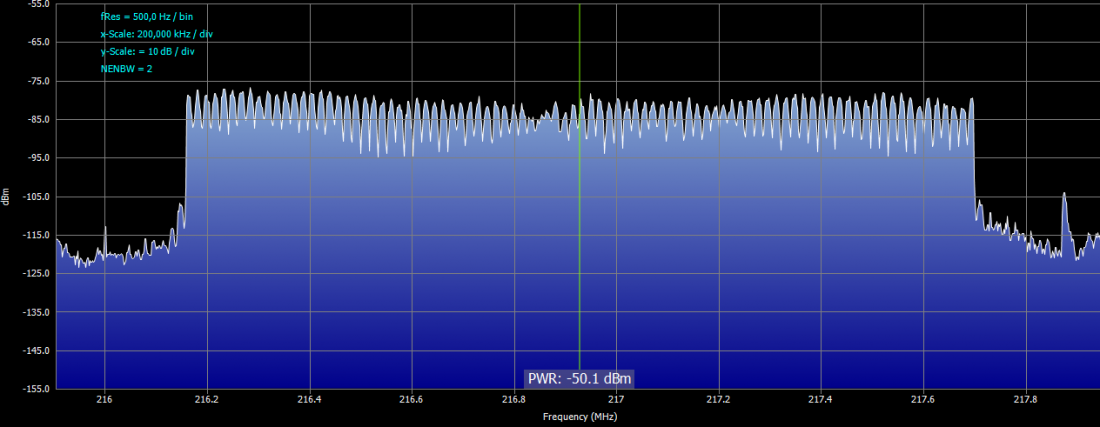Screen dimensions: 1100x427
Task: Click the 216 frequency axis tick
Action: point(105,398)
